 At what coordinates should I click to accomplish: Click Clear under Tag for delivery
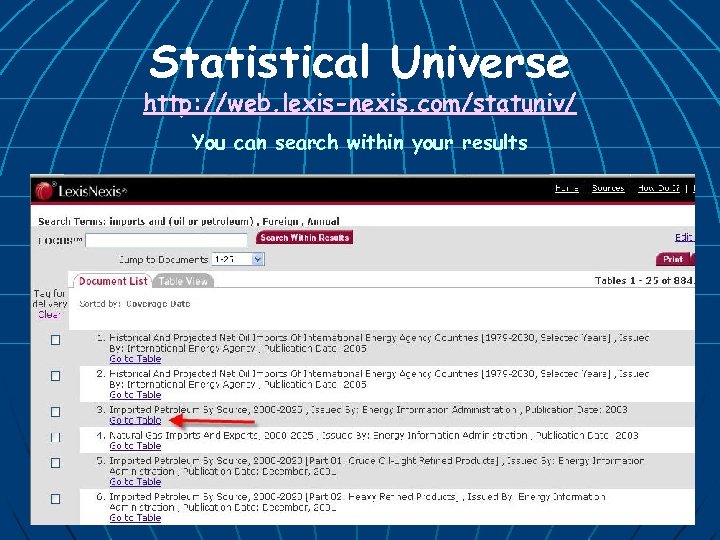tap(49, 315)
